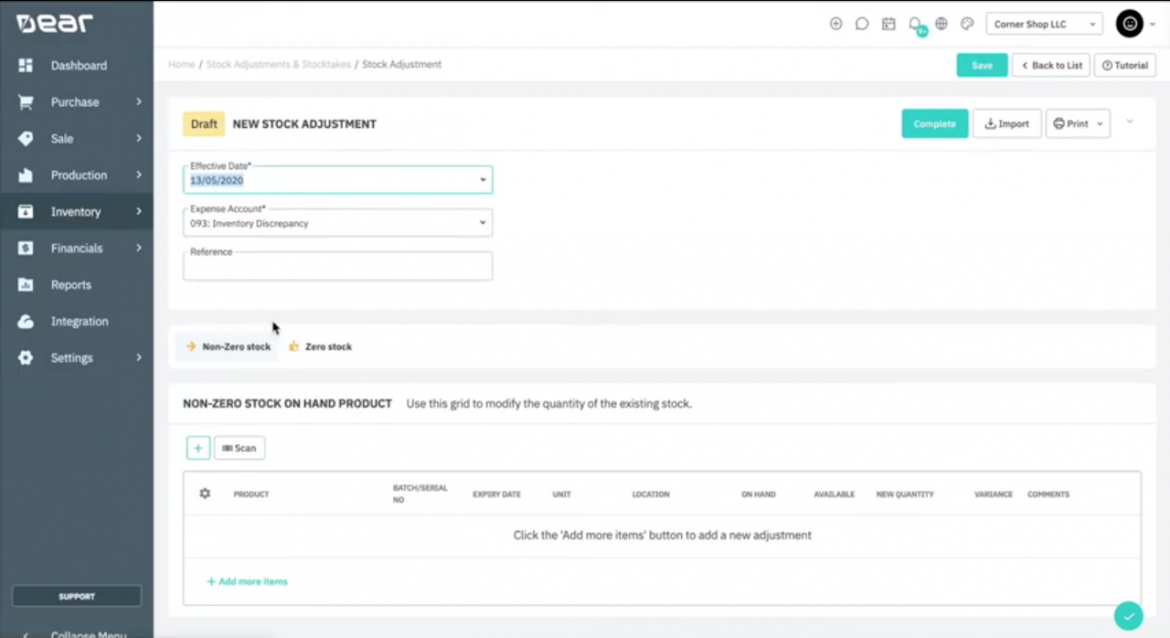The image size is (1170, 638).
Task: Open the chat bubble icon in header
Action: coord(862,24)
